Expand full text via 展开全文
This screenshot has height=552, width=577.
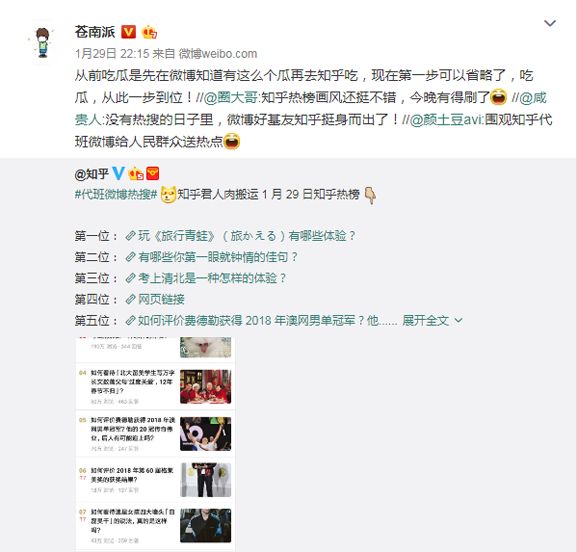pyautogui.click(x=432, y=321)
